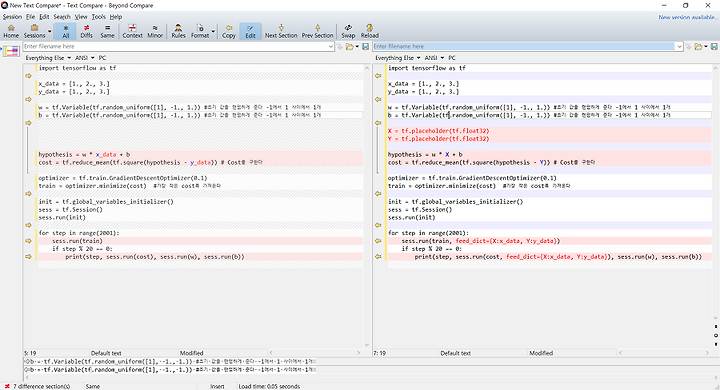This screenshot has width=720, height=390.
Task: Copy-right arrow above left 'for step in range' line
Action: [28, 225]
